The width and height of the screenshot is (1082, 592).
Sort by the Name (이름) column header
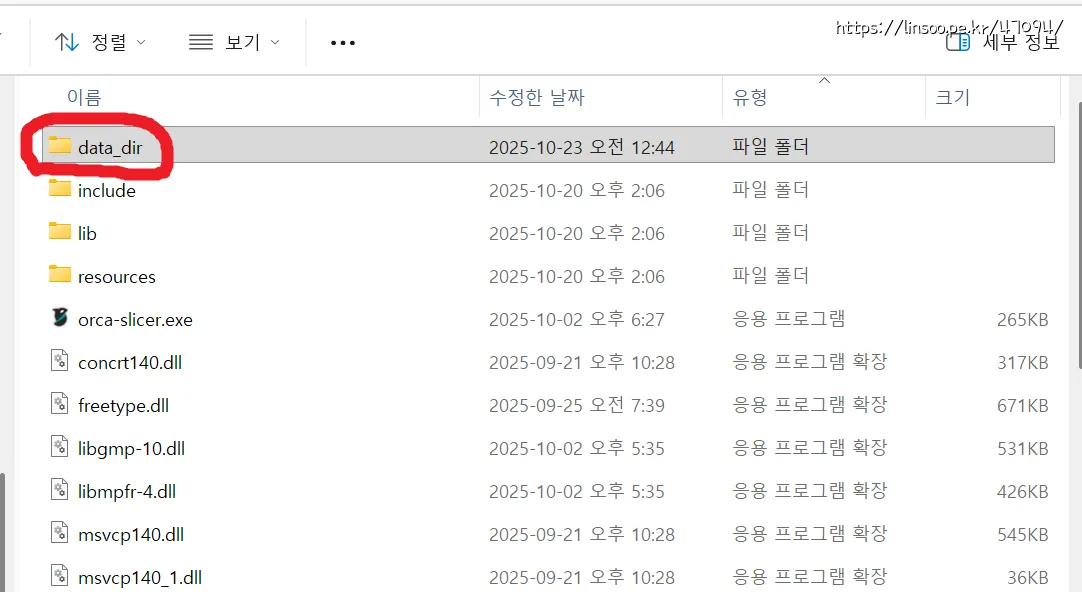coord(84,97)
